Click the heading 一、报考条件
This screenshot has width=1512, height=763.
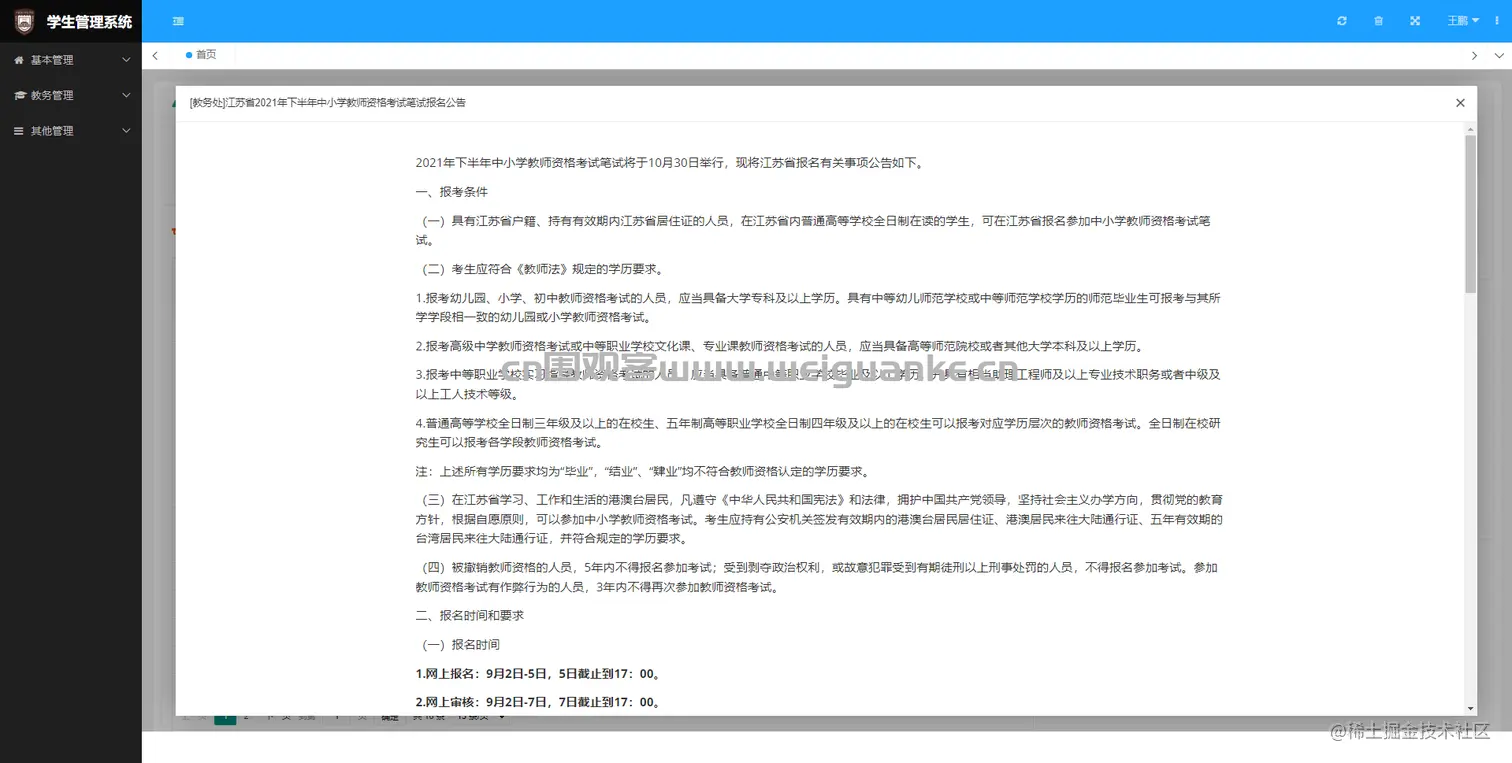click(452, 191)
